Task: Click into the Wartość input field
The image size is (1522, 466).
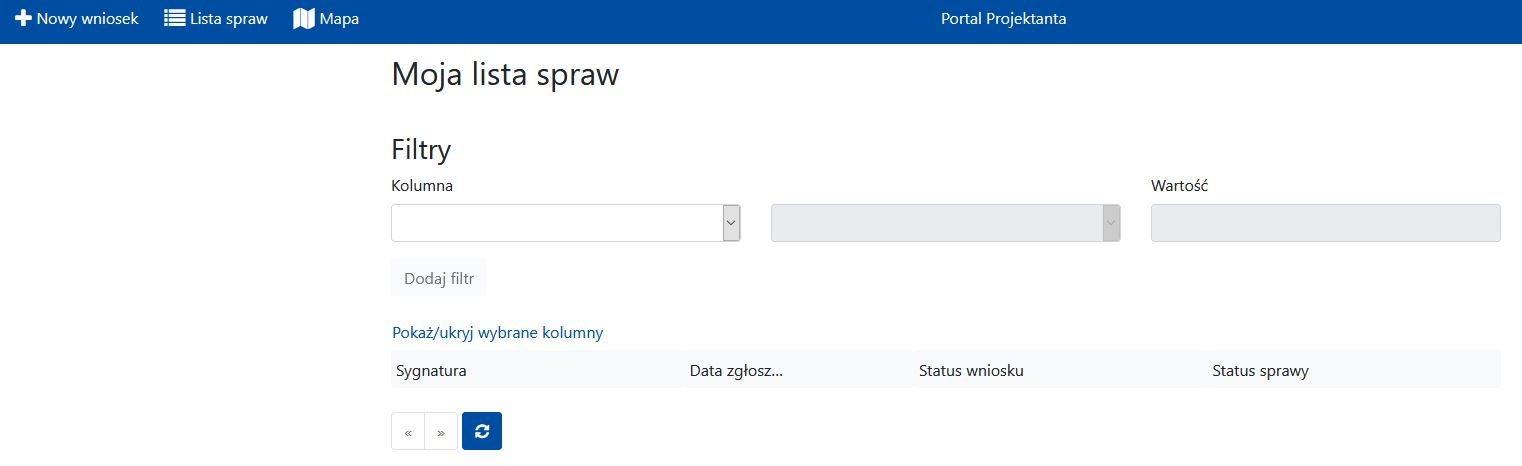Action: click(x=1325, y=223)
